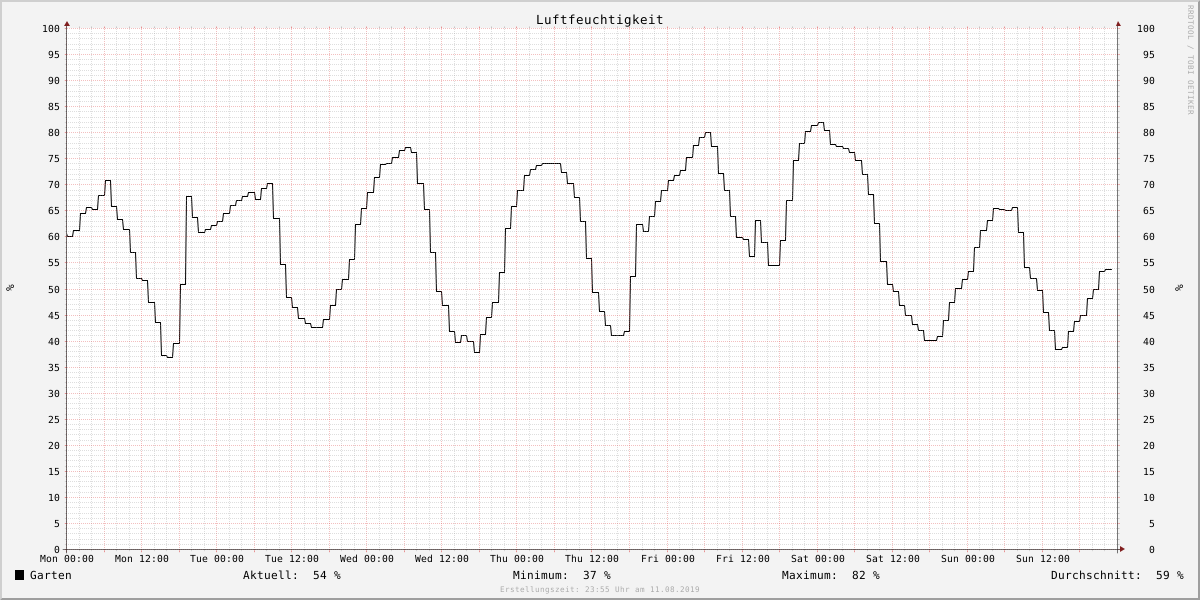Click the Thu 12:00 time axis label
The height and width of the screenshot is (600, 1200).
(592, 559)
